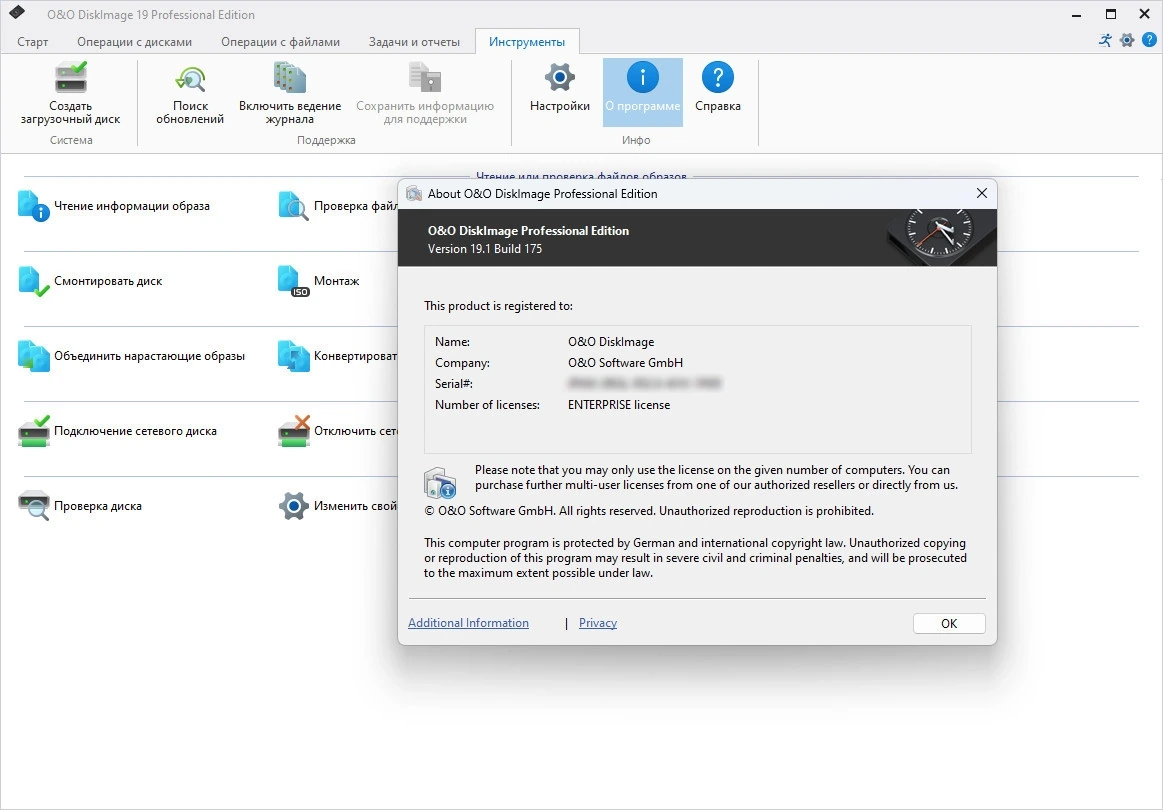The width and height of the screenshot is (1163, 810).
Task: Open the Search for updates tool
Action: click(x=190, y=79)
